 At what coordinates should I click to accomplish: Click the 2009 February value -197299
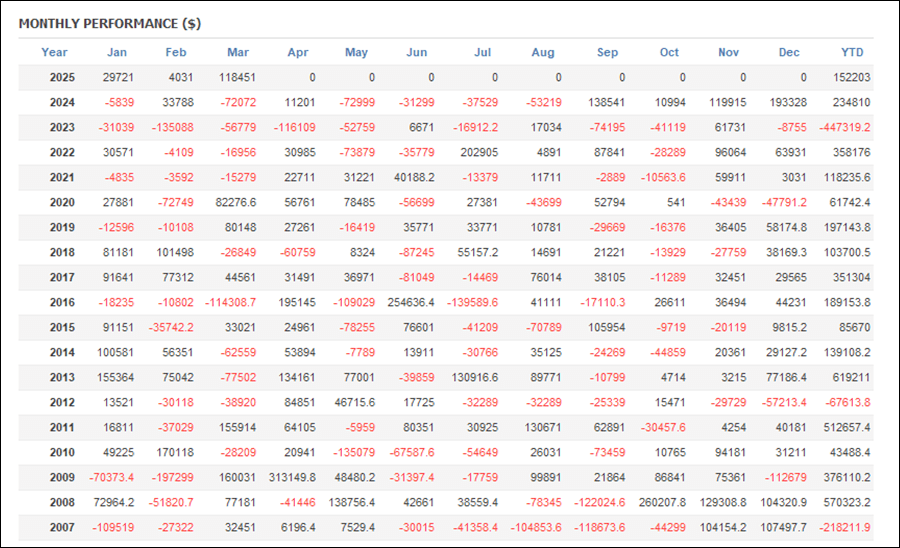pyautogui.click(x=173, y=477)
